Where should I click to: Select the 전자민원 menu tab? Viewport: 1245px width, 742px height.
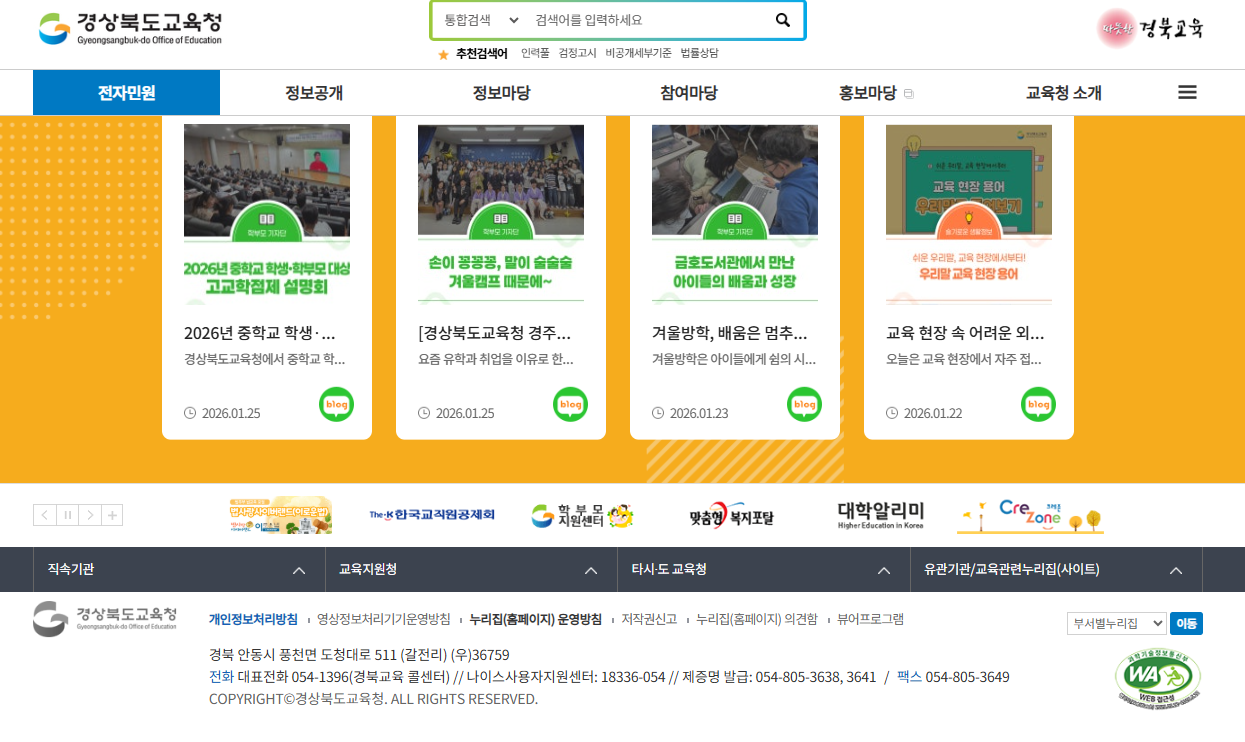click(126, 93)
